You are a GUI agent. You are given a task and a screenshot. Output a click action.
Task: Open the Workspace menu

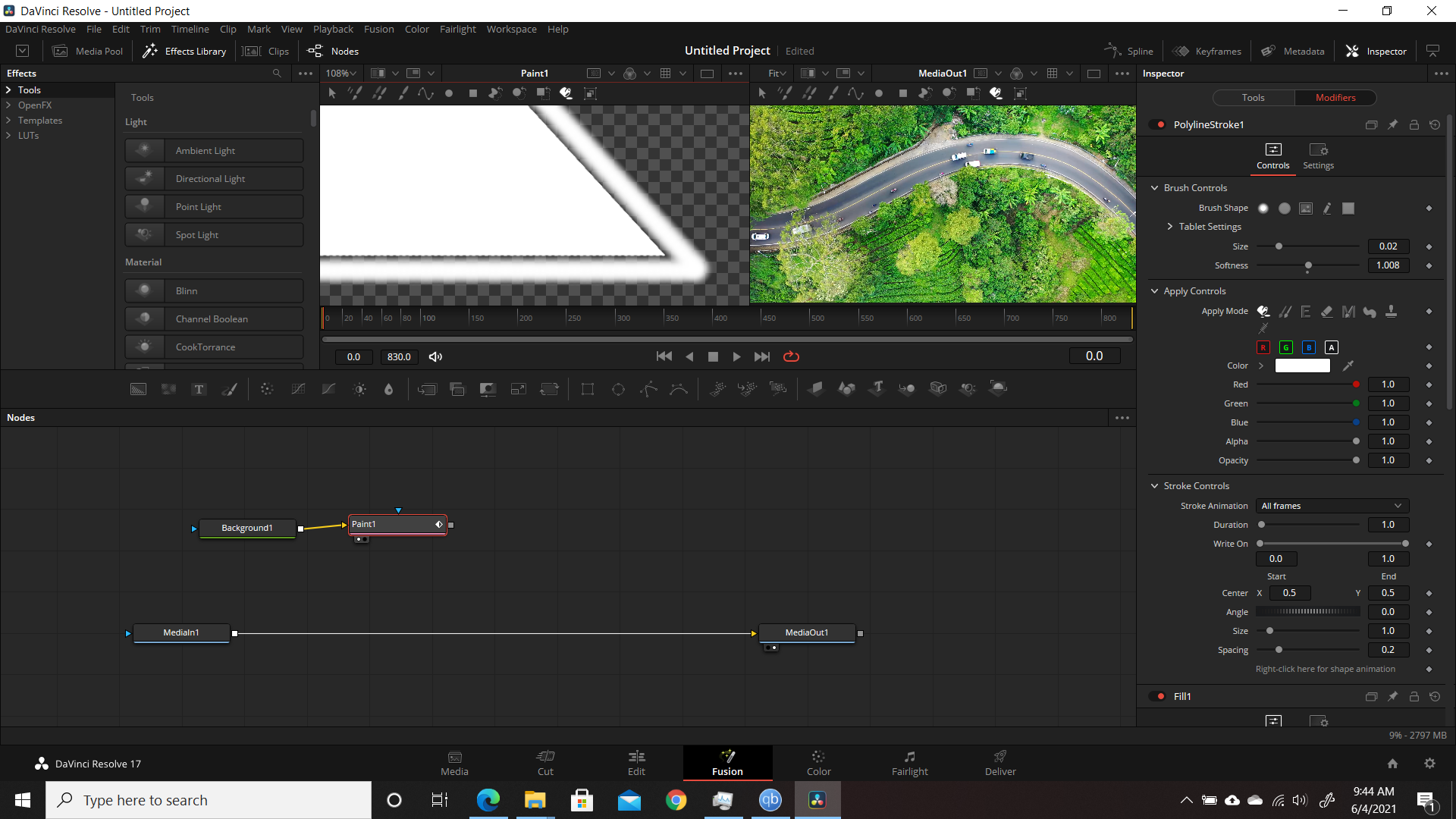511,29
